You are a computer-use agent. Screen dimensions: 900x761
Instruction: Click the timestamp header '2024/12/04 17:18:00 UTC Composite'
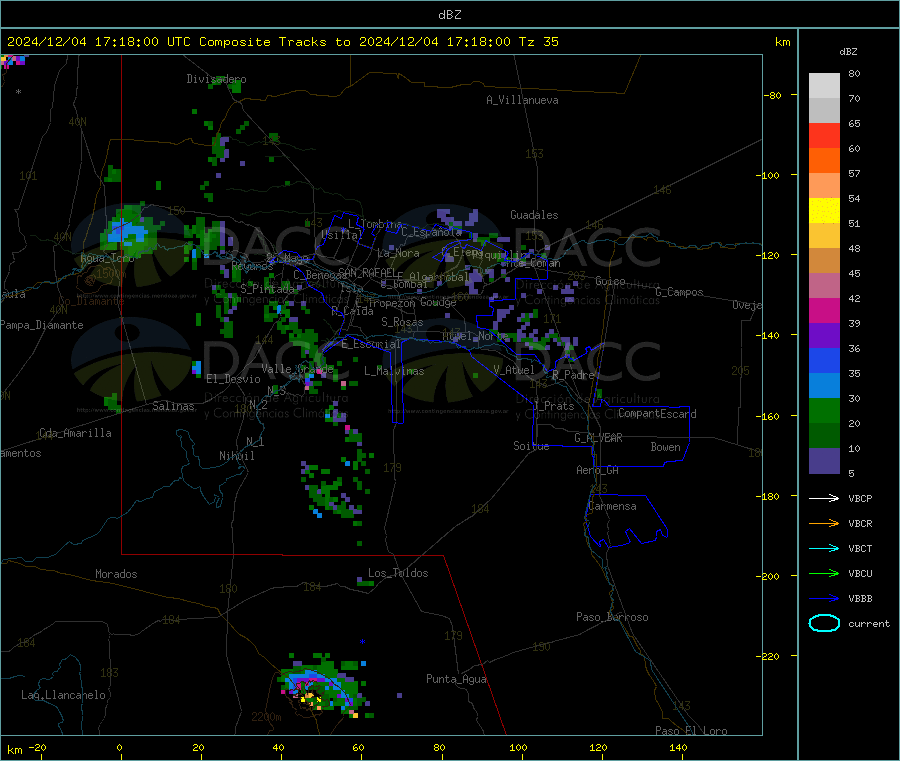point(138,42)
